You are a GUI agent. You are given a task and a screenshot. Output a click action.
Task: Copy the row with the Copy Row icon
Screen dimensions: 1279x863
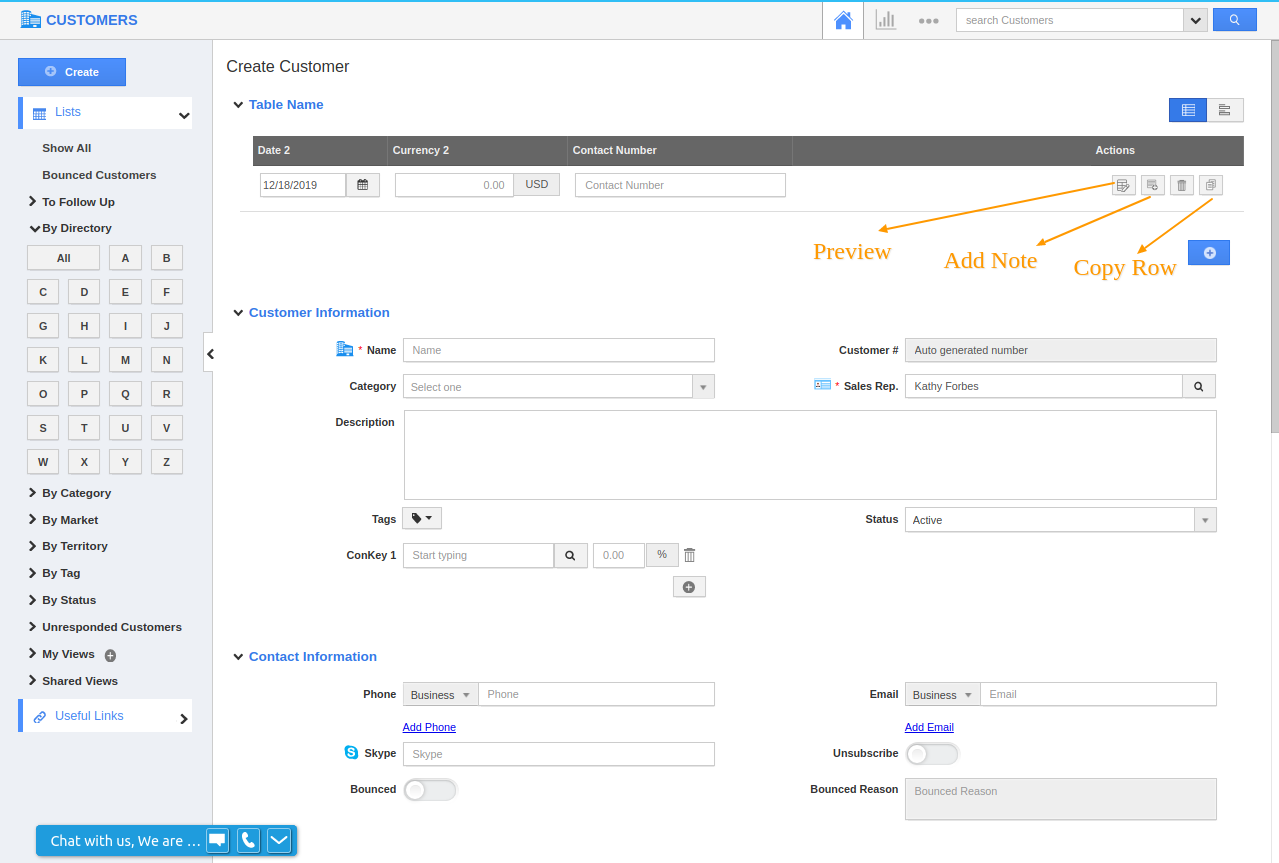tap(1210, 185)
